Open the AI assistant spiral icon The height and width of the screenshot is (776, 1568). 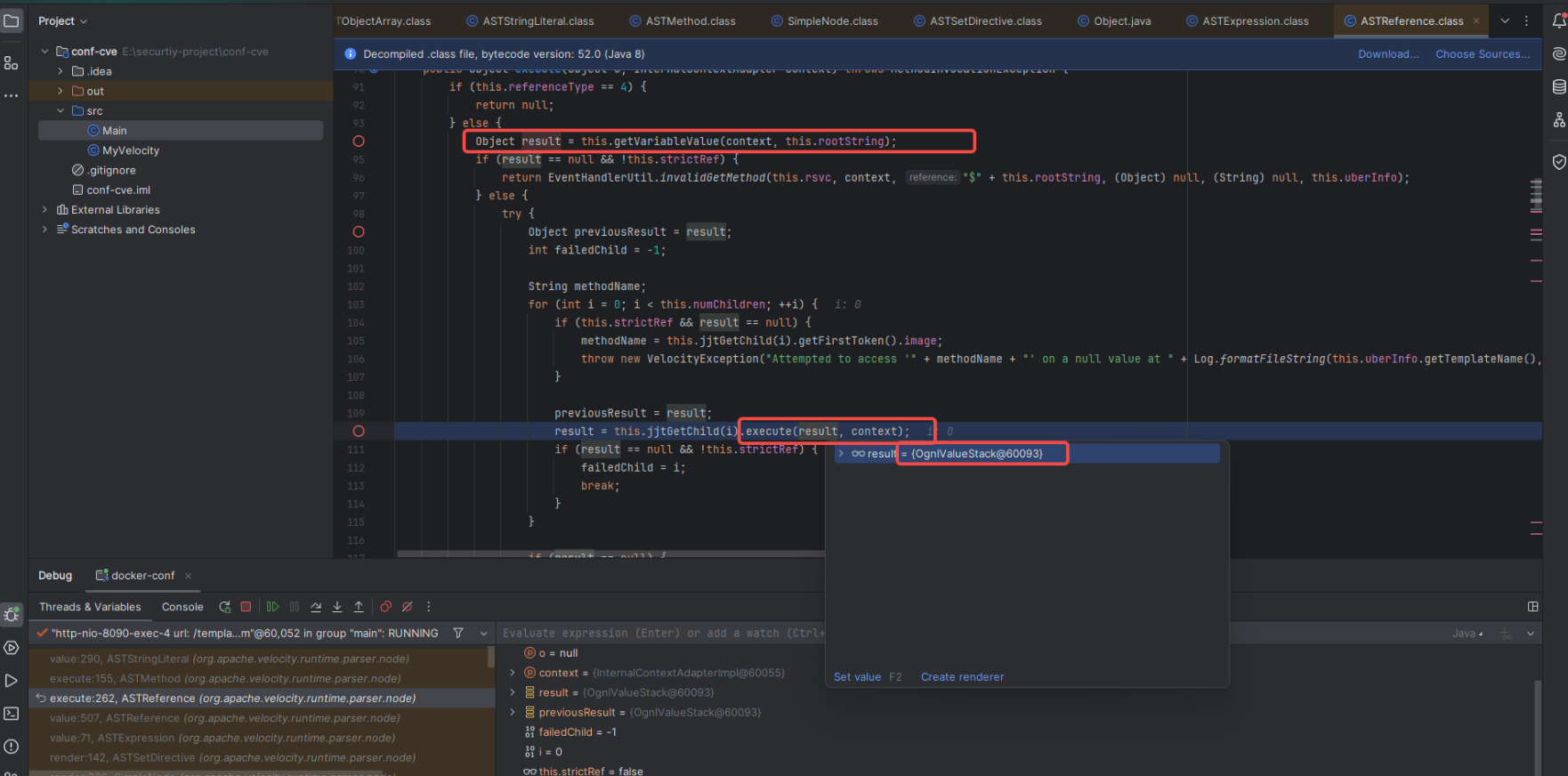click(x=1558, y=54)
